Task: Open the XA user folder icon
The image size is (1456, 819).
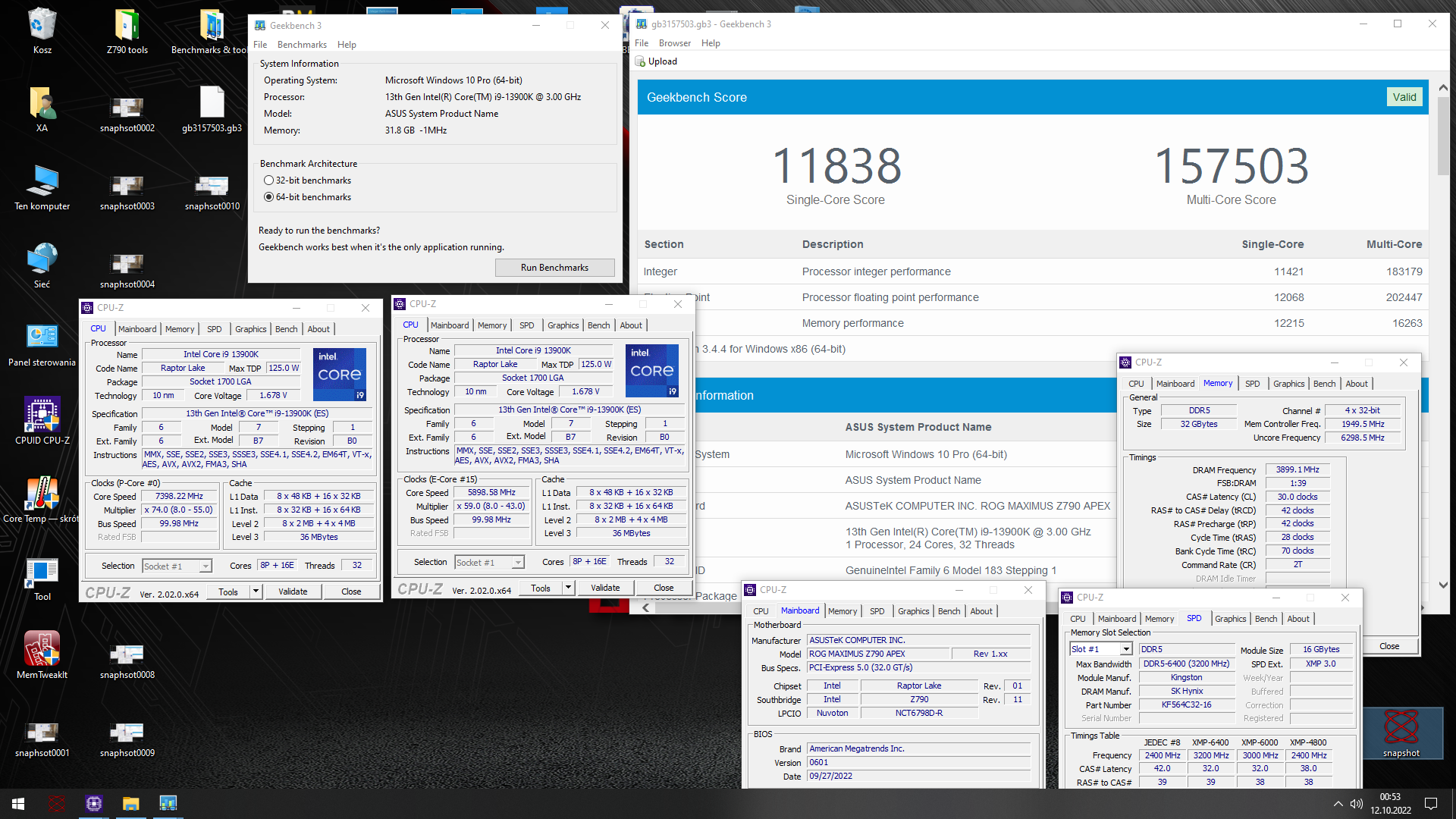Action: [42, 108]
